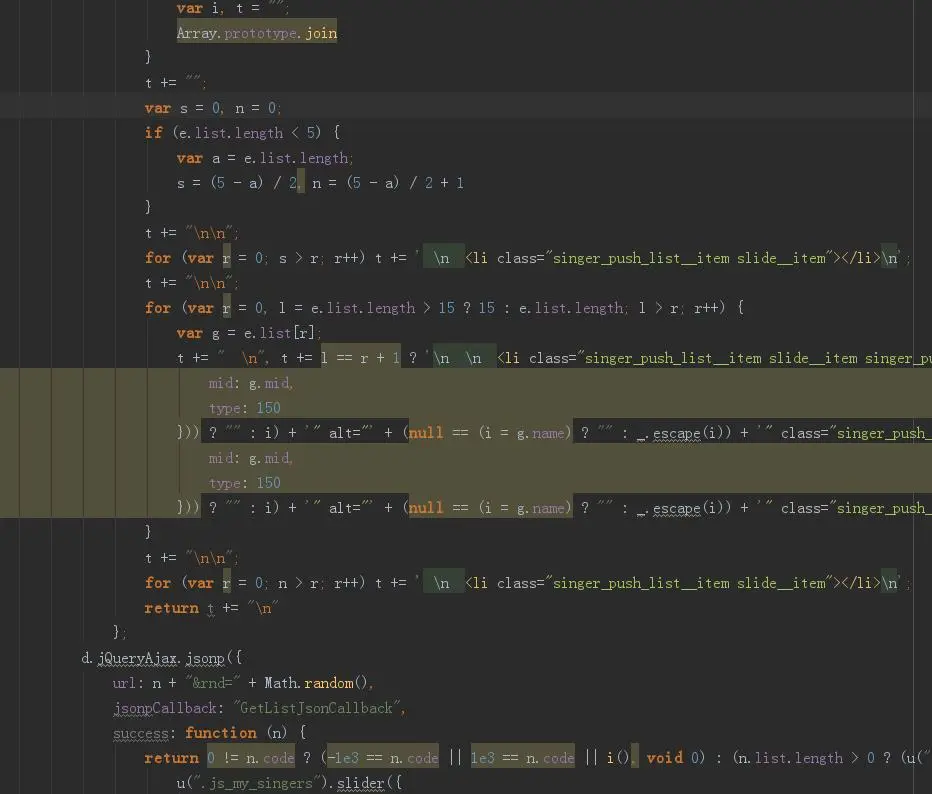The image size is (932, 794).
Task: Click the "success" property key
Action: [140, 733]
